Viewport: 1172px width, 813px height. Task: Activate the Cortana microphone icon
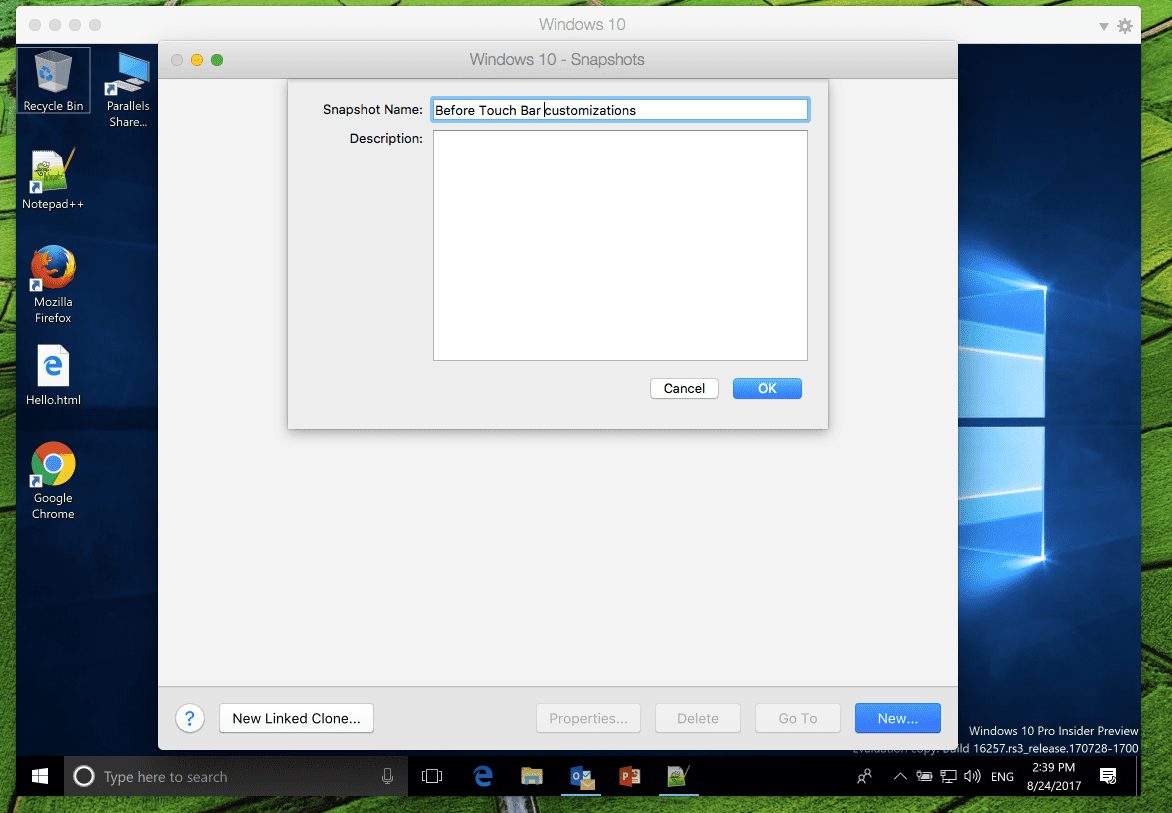(x=387, y=776)
